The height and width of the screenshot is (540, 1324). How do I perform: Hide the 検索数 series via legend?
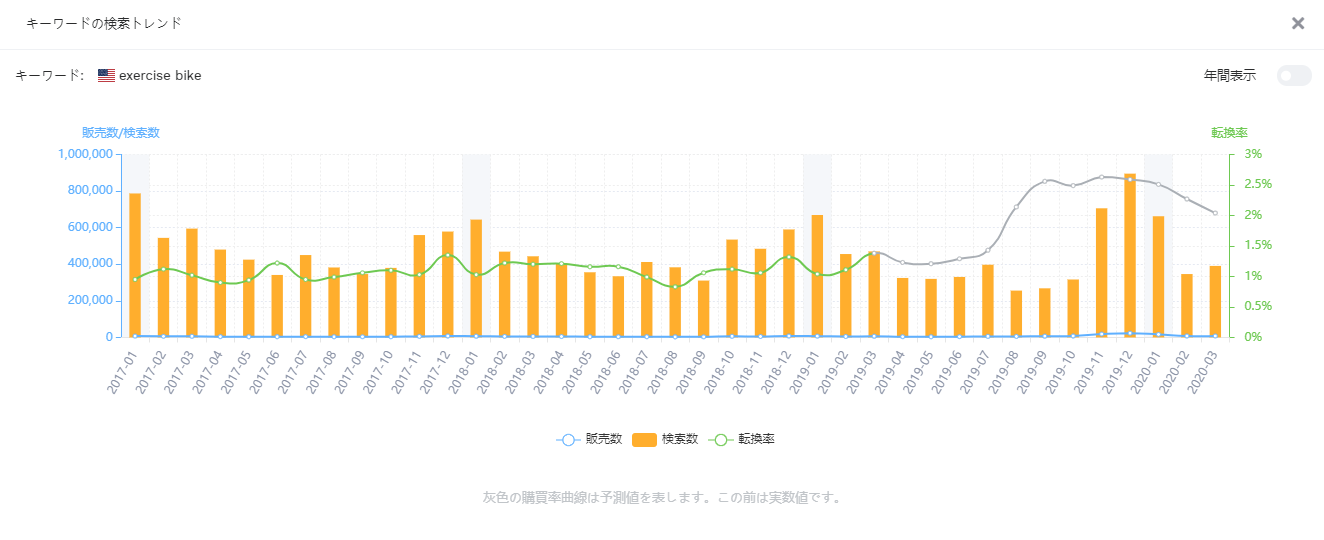665,439
